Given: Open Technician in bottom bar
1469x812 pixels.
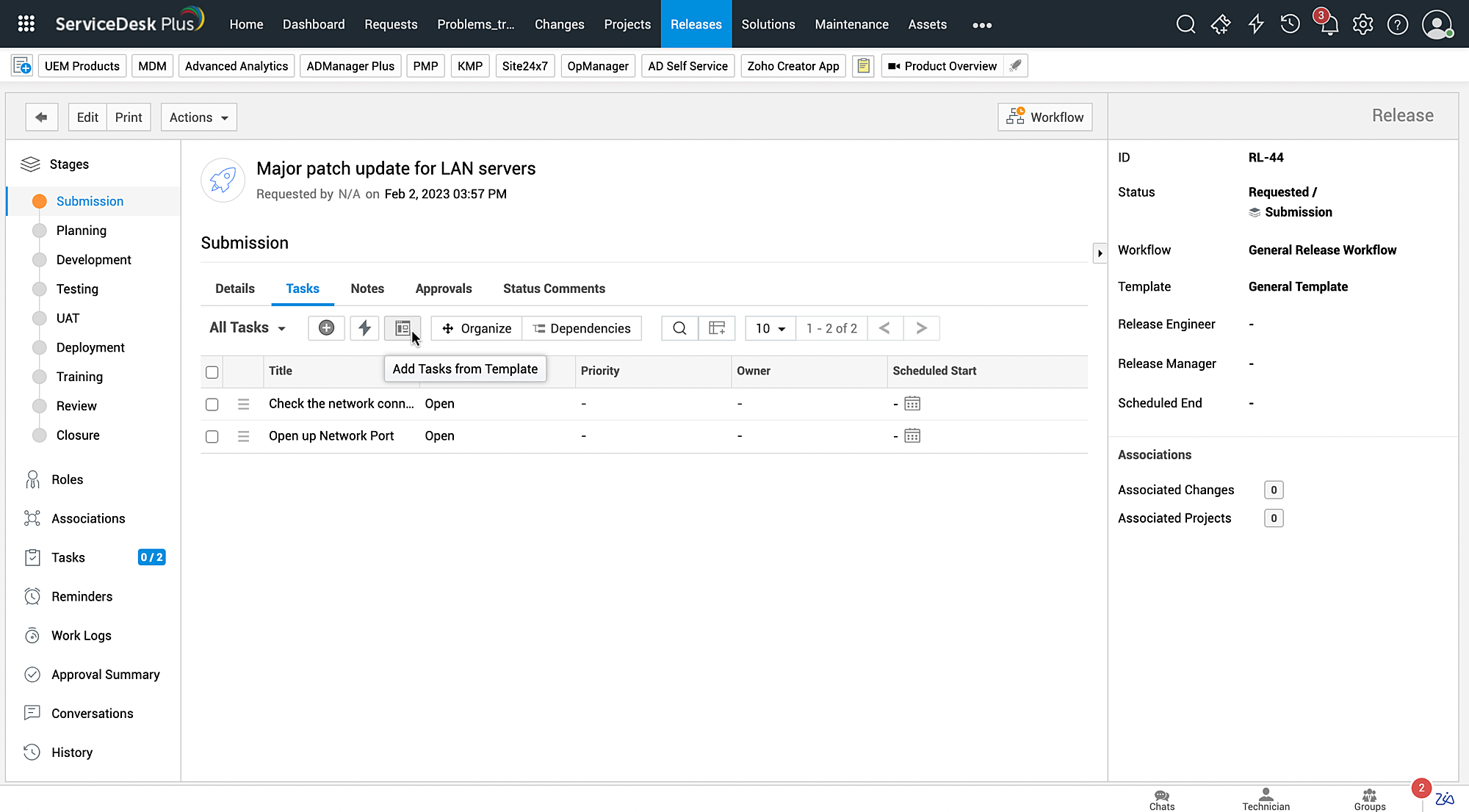Looking at the screenshot, I should point(1266,800).
